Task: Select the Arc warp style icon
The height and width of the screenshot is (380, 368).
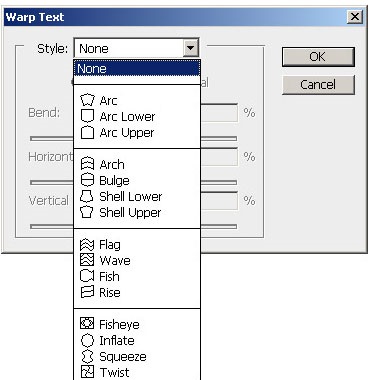Action: point(87,100)
